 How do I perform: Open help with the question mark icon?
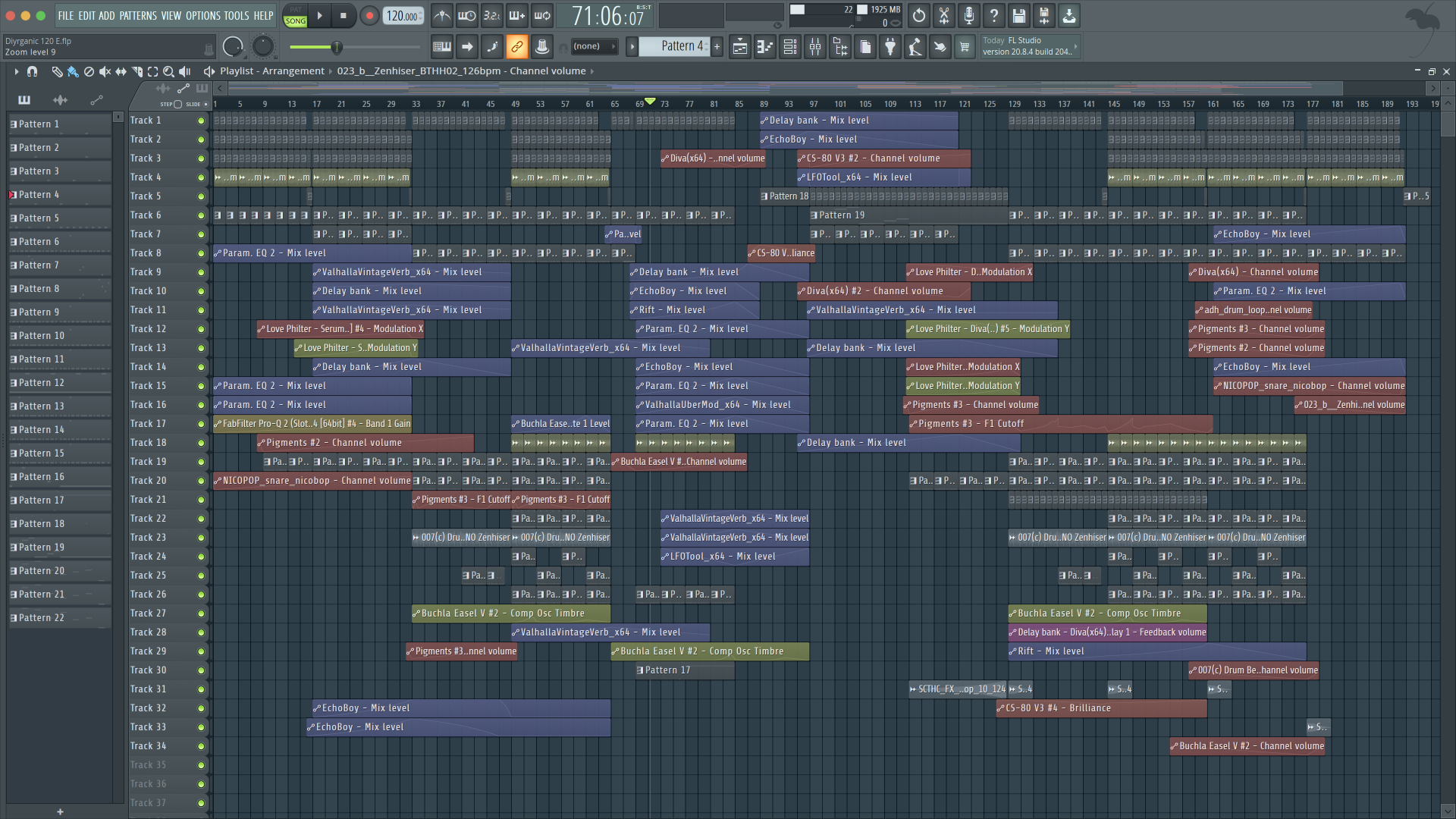click(x=994, y=15)
